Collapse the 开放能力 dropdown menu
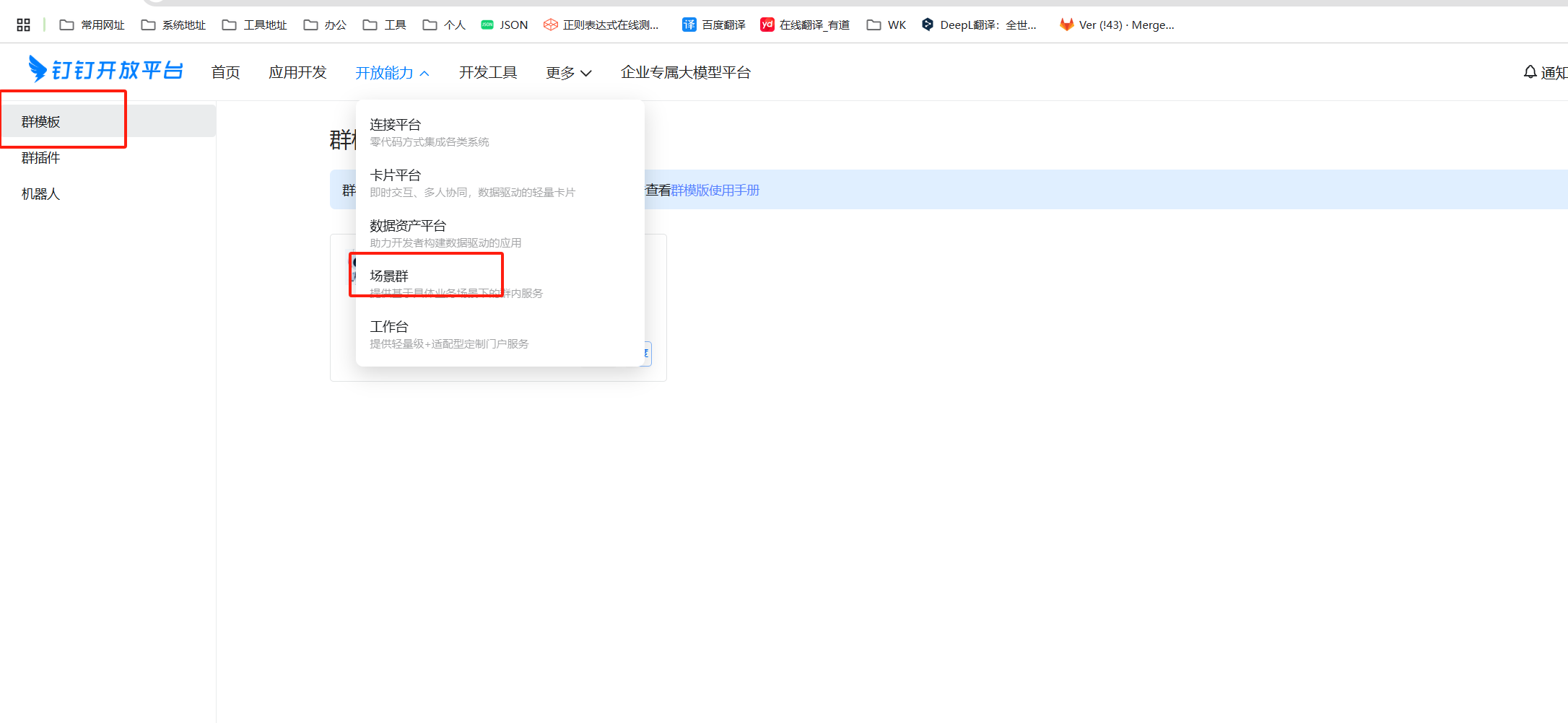 pos(392,73)
